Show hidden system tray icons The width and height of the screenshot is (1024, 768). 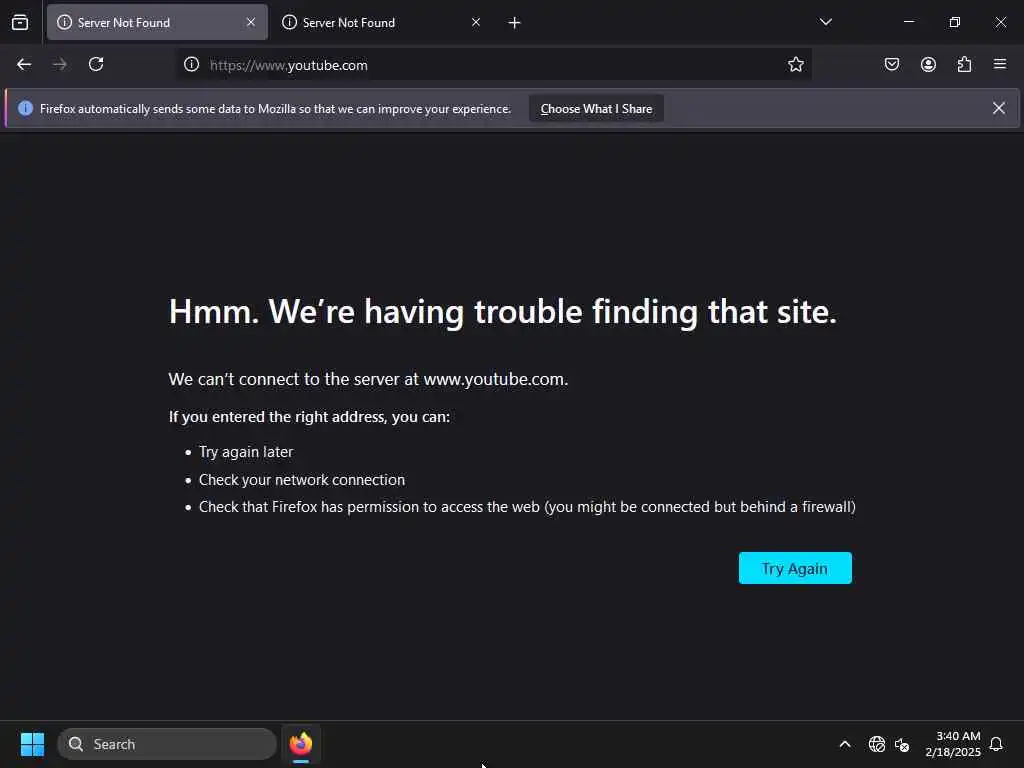(844, 744)
